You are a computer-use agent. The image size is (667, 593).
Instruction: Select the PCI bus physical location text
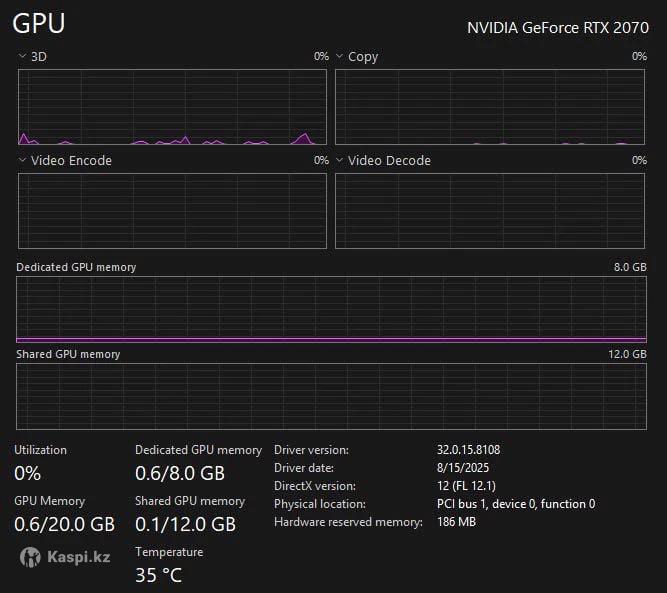[x=516, y=504]
